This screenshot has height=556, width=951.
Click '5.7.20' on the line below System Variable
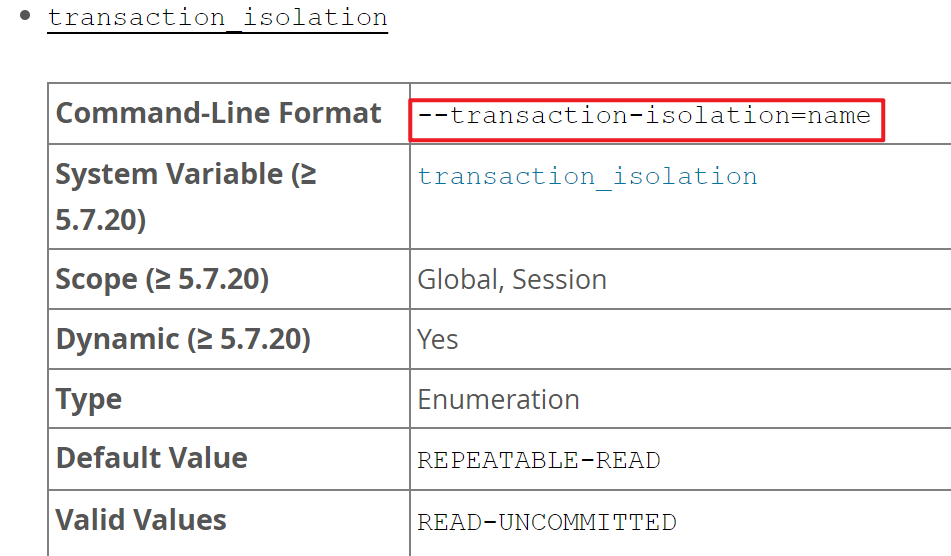tap(100, 220)
